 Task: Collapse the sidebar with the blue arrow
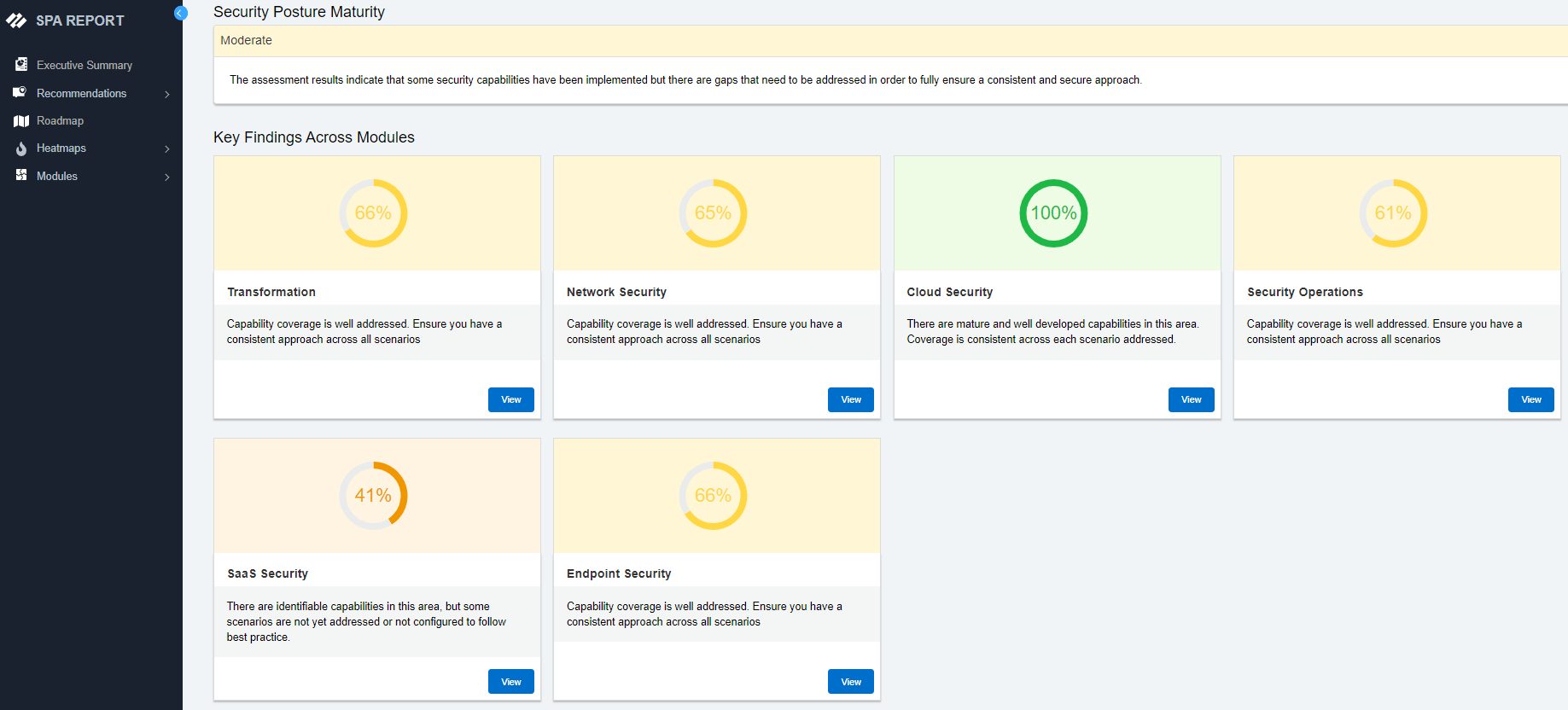pyautogui.click(x=180, y=13)
